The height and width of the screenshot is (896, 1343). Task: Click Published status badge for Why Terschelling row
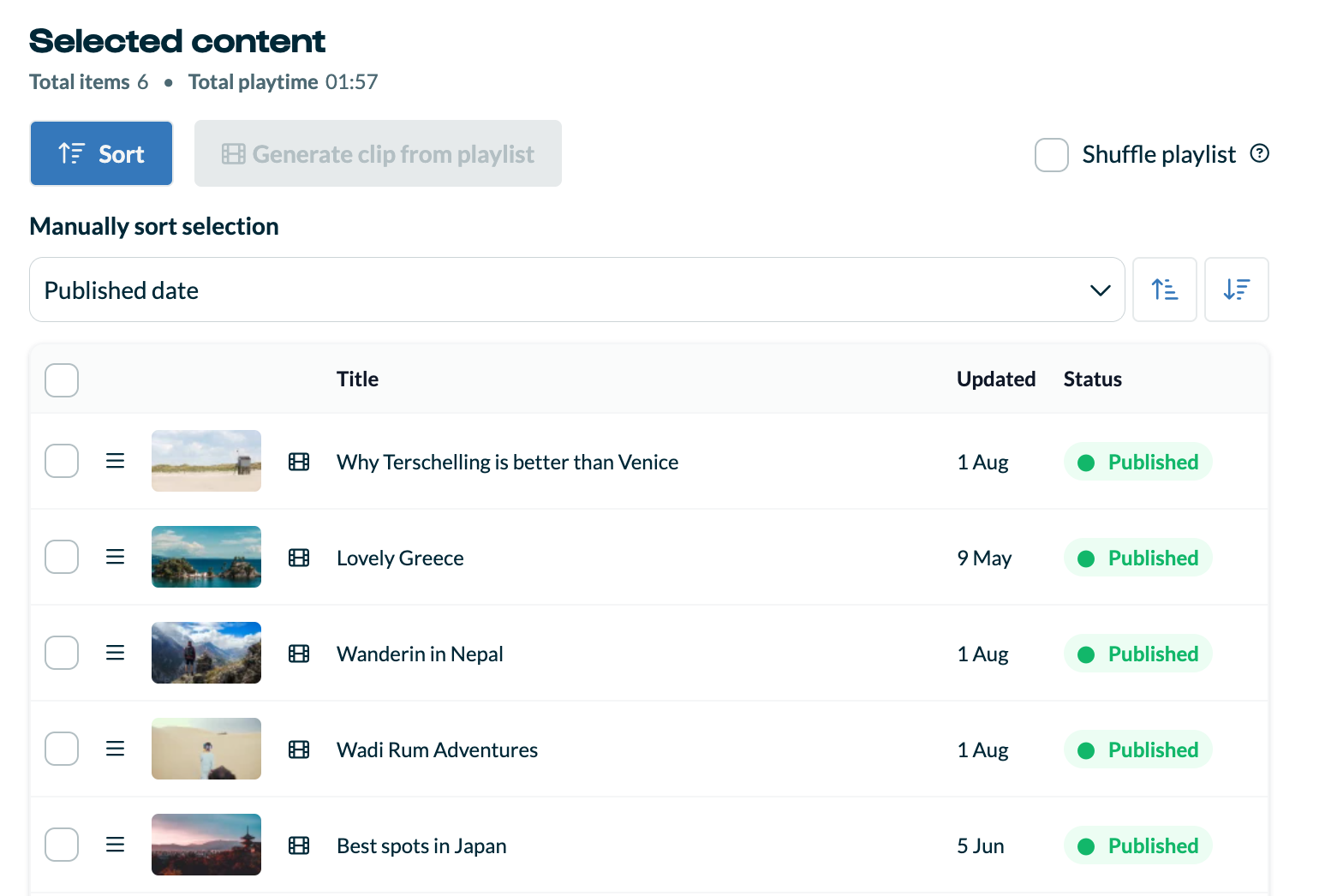coord(1137,462)
